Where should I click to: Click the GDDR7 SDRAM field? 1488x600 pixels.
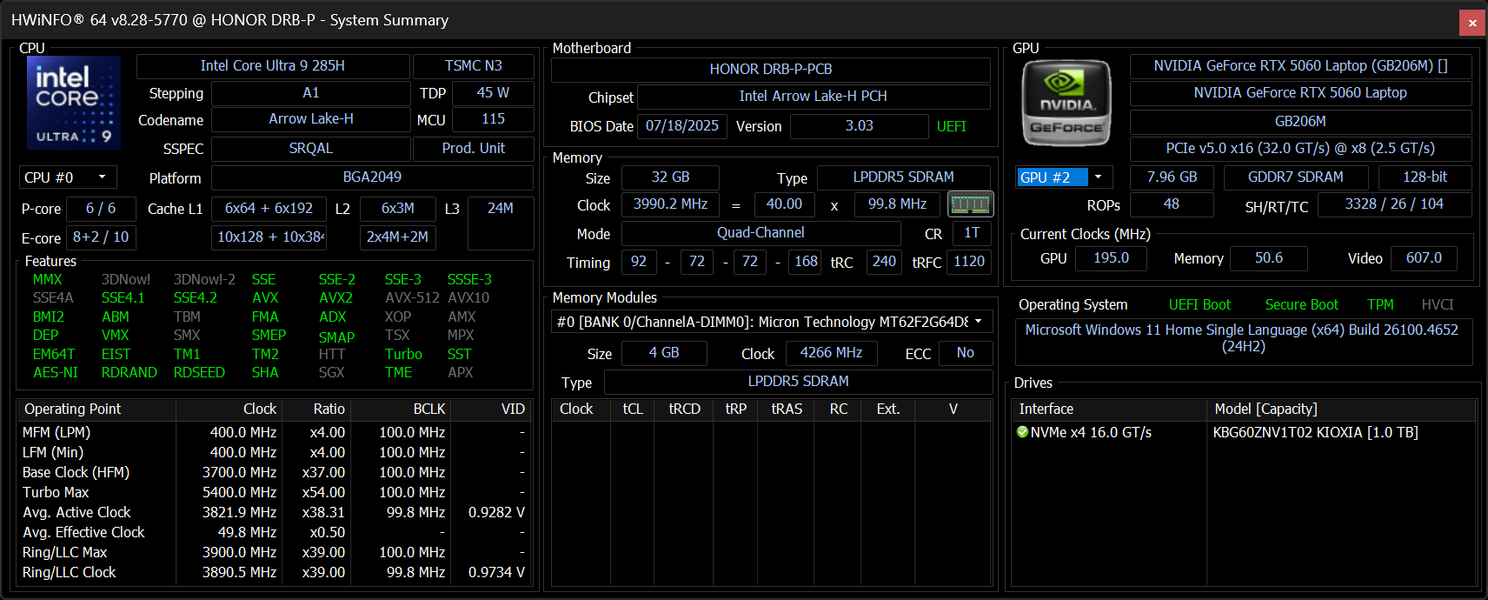tap(1297, 178)
